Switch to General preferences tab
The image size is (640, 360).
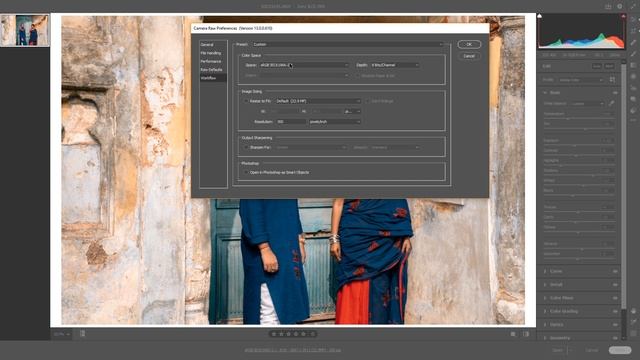[207, 44]
